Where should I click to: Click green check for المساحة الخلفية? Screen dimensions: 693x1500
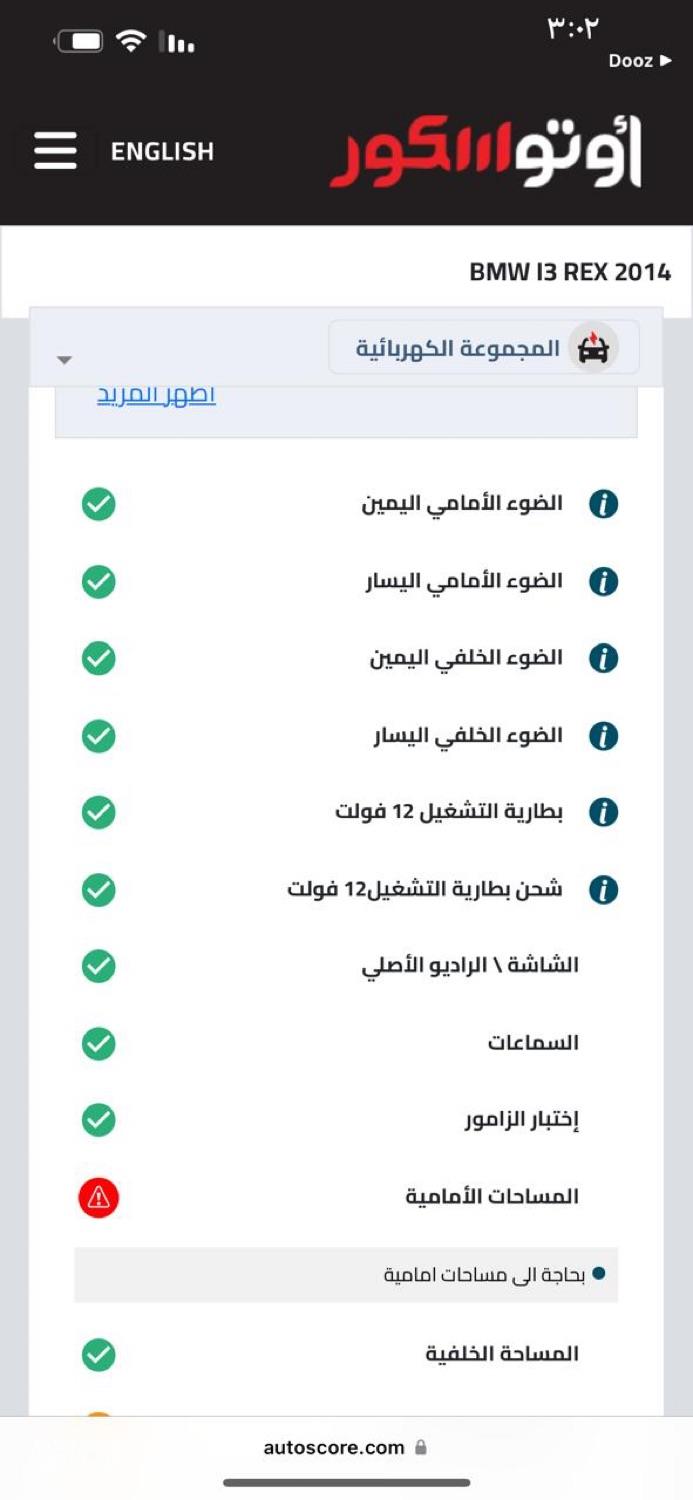click(98, 1355)
